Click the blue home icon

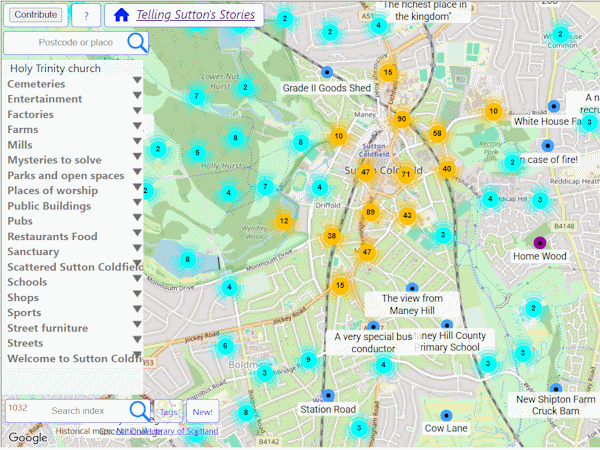click(122, 15)
